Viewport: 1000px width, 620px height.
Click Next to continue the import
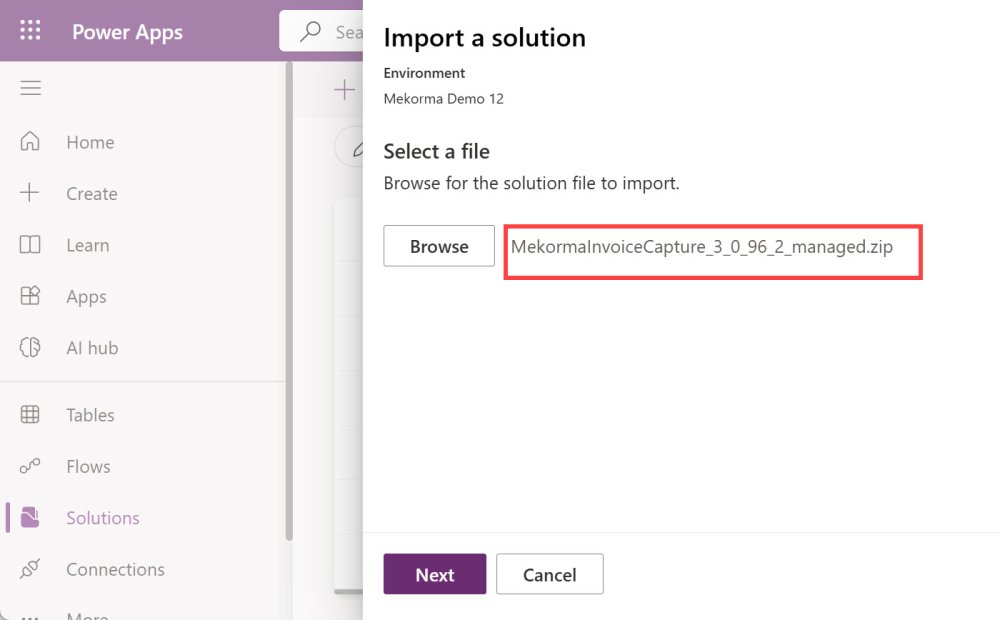pyautogui.click(x=435, y=574)
